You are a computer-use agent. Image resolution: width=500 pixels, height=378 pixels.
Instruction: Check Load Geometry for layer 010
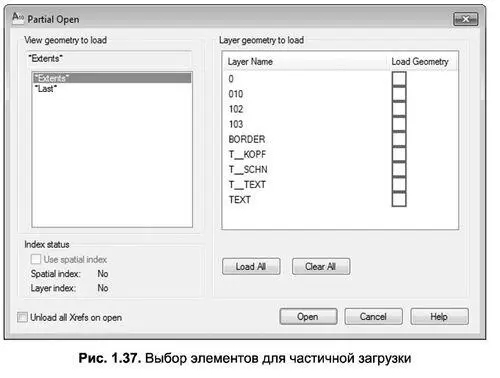click(x=399, y=94)
